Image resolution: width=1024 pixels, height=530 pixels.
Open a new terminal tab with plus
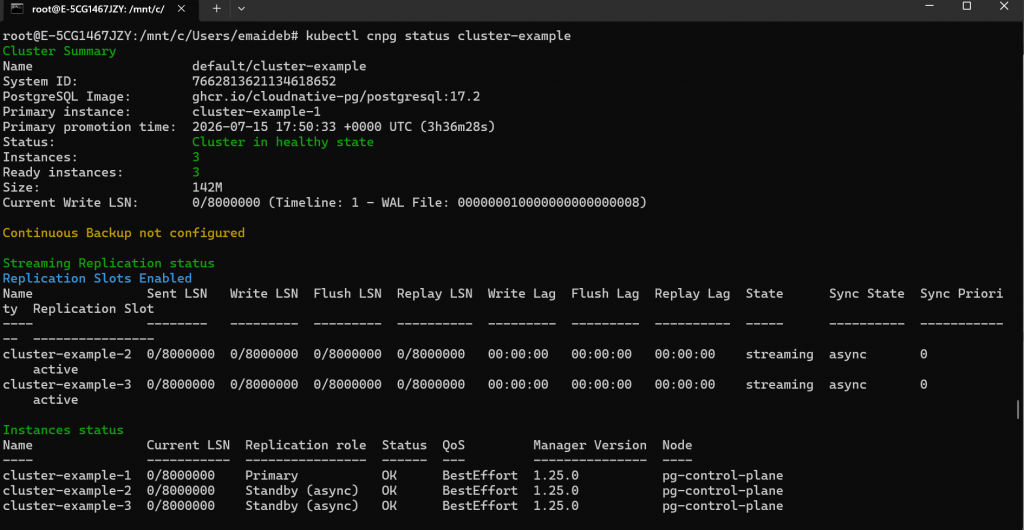pyautogui.click(x=217, y=8)
